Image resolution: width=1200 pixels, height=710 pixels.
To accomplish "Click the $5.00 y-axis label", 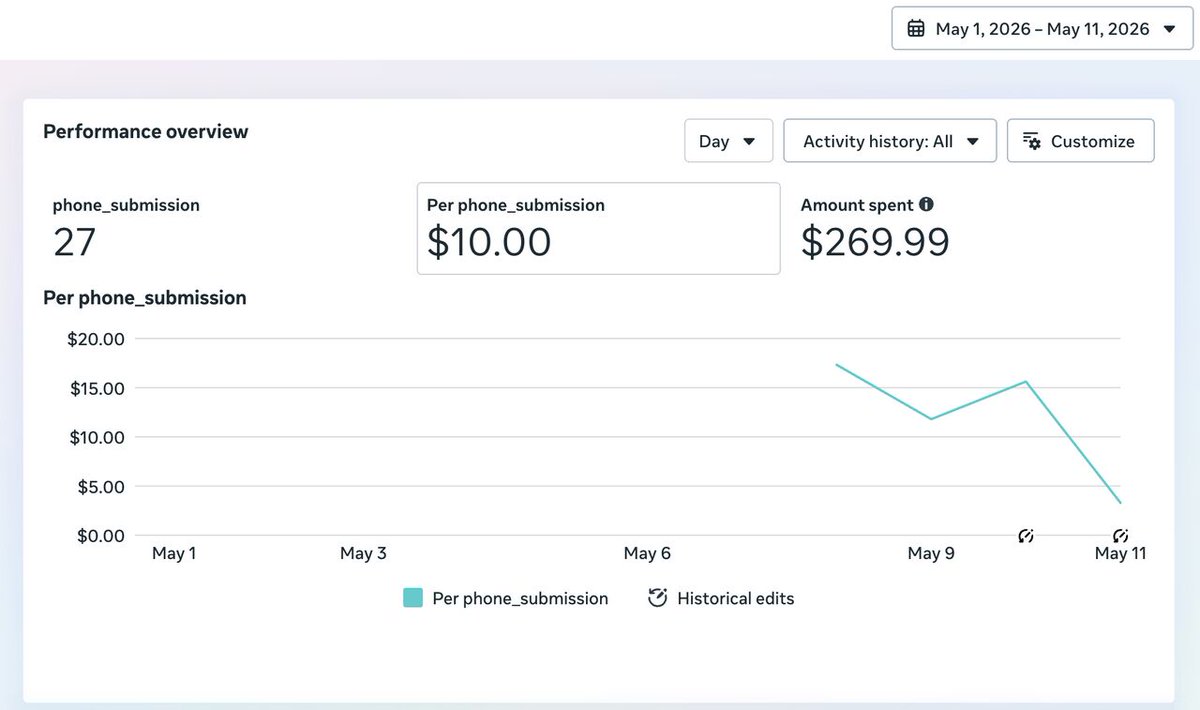I will (x=100, y=486).
